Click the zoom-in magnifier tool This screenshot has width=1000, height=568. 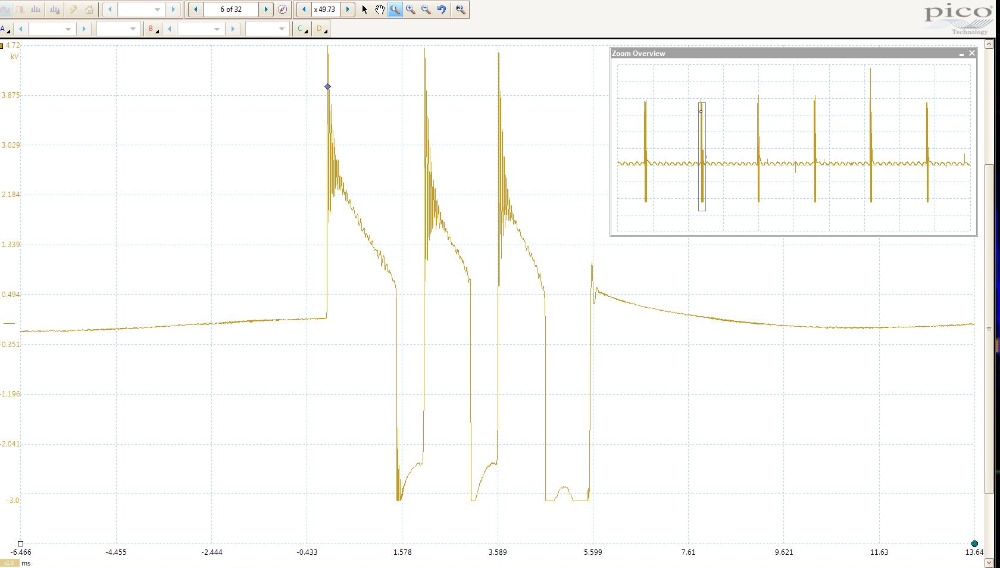[411, 9]
